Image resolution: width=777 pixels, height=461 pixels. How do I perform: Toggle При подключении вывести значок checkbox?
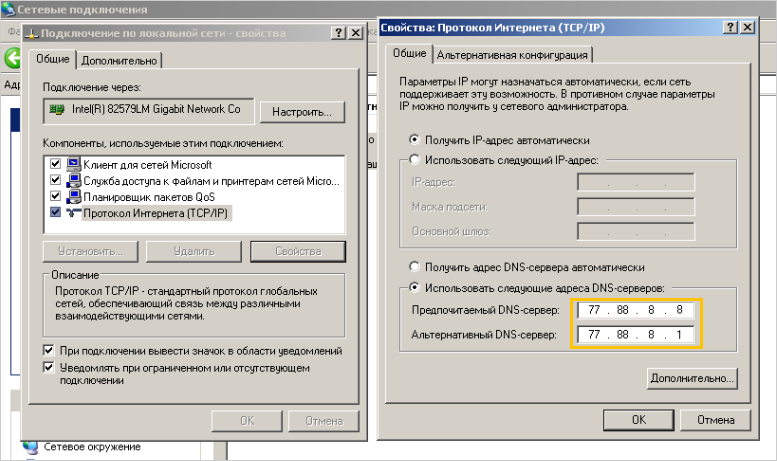pyautogui.click(x=49, y=351)
